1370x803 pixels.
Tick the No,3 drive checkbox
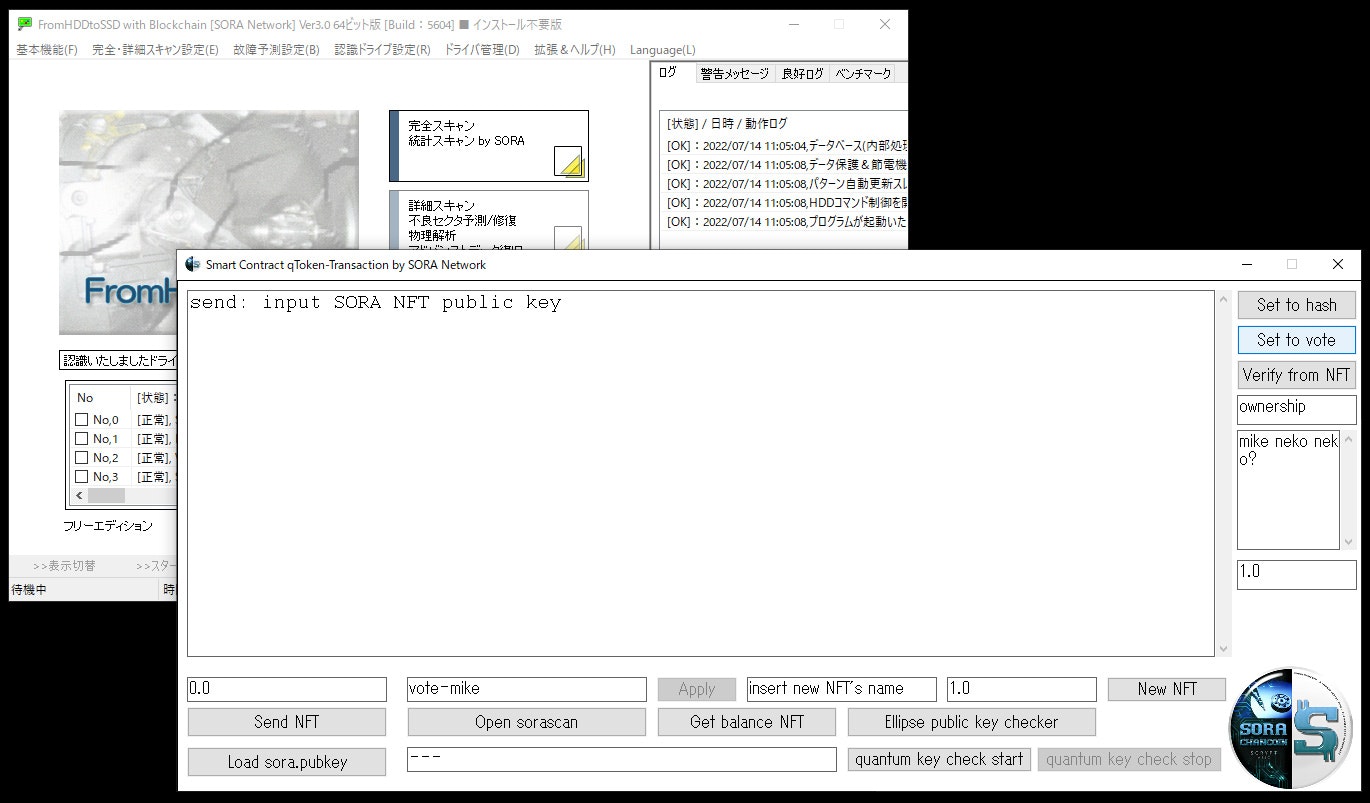pyautogui.click(x=82, y=477)
